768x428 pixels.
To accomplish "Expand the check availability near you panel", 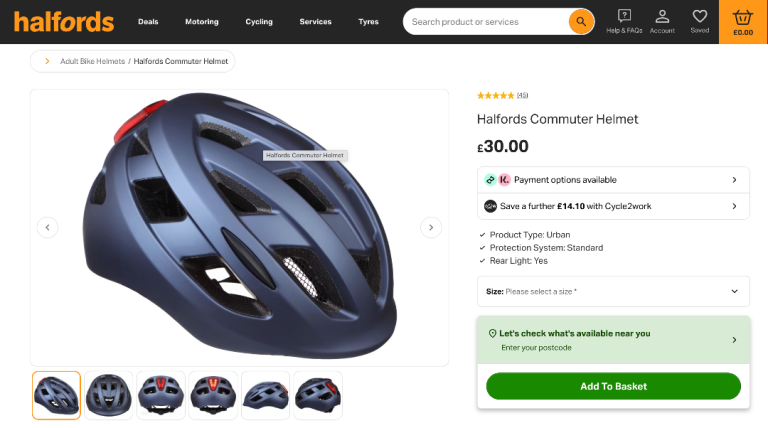I will coord(613,340).
